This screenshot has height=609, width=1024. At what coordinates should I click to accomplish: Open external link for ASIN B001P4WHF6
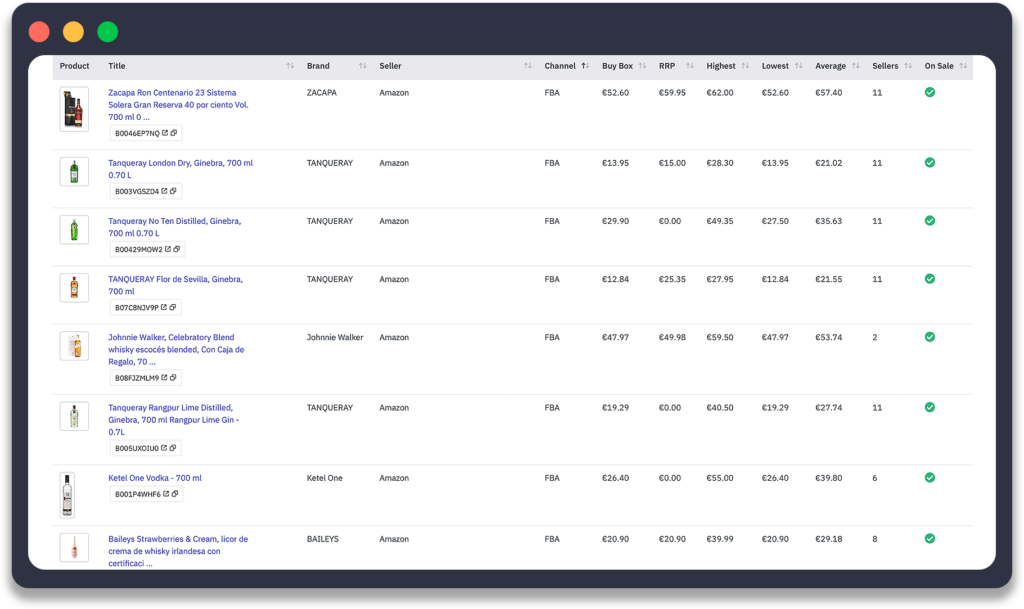(166, 494)
